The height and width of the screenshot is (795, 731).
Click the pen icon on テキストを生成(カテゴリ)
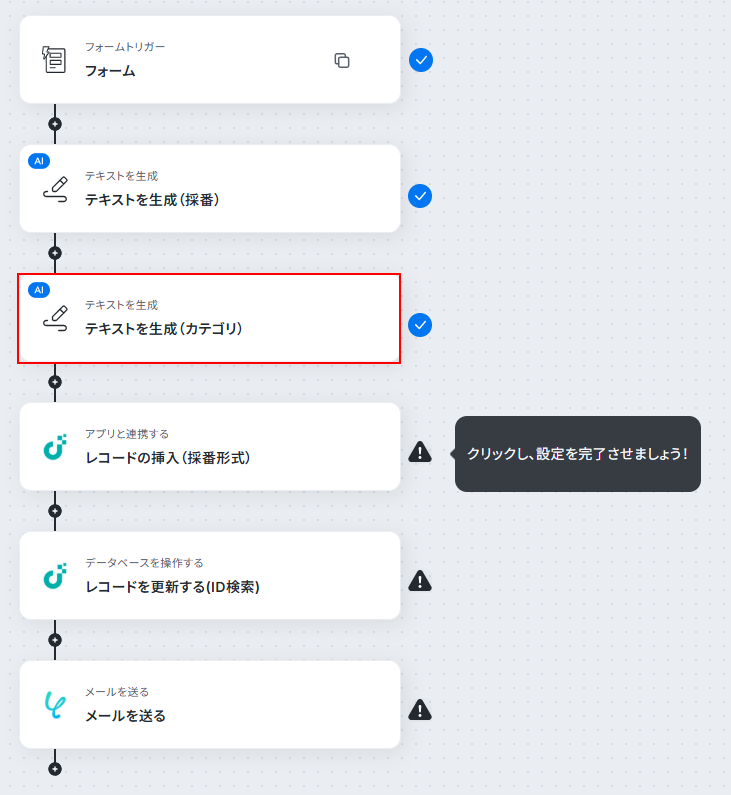pos(56,318)
